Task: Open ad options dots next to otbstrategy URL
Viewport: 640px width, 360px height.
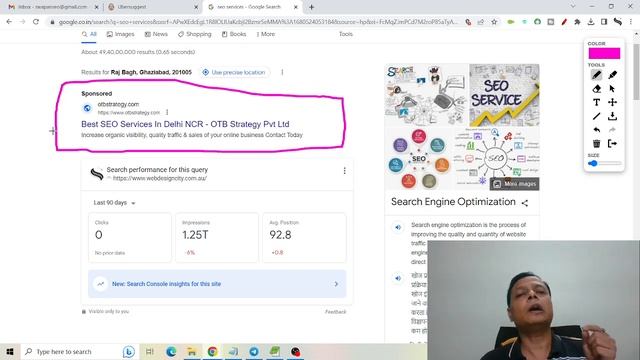Action: point(167,112)
